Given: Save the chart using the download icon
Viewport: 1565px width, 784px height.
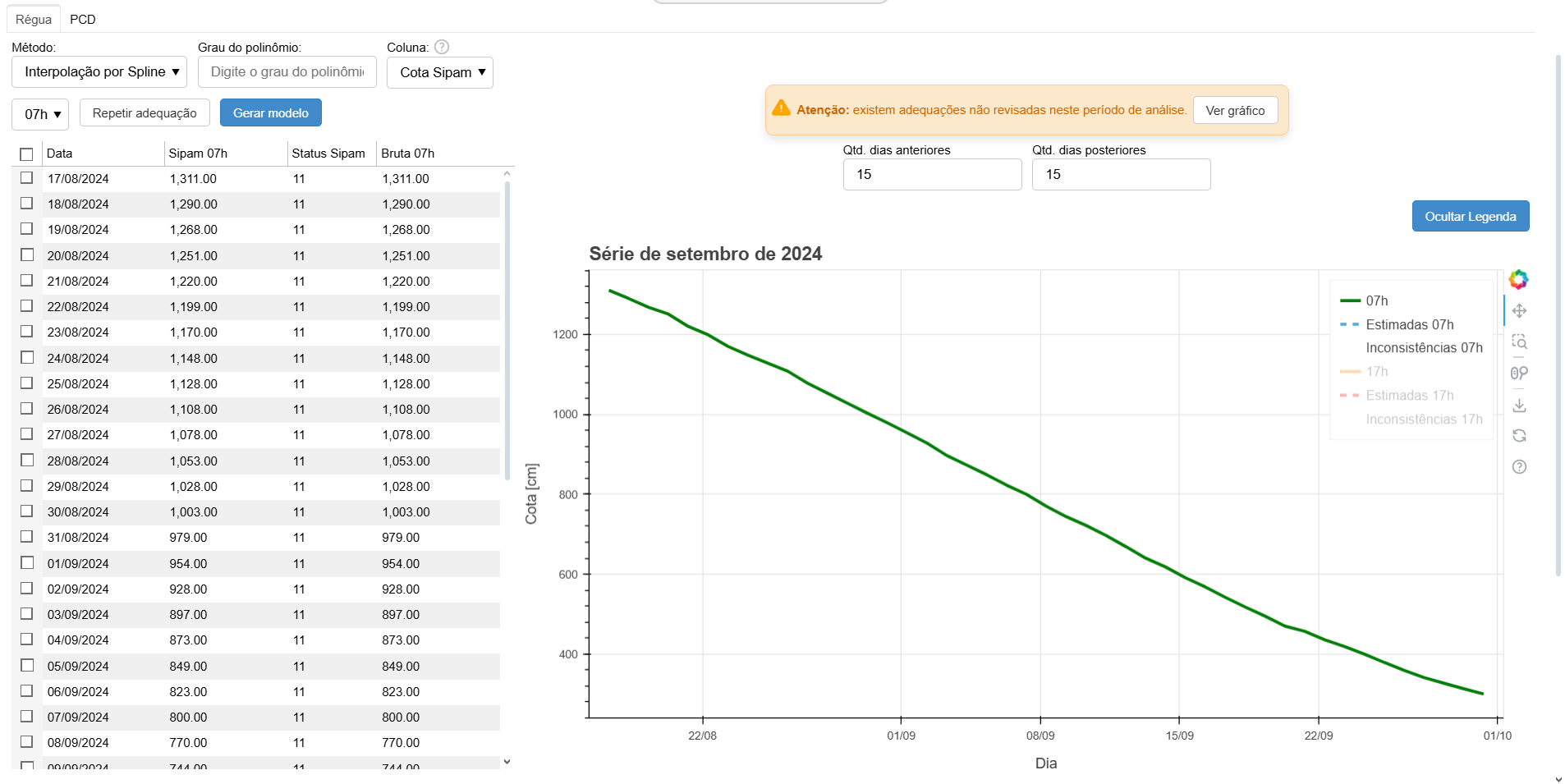Looking at the screenshot, I should tap(1519, 406).
